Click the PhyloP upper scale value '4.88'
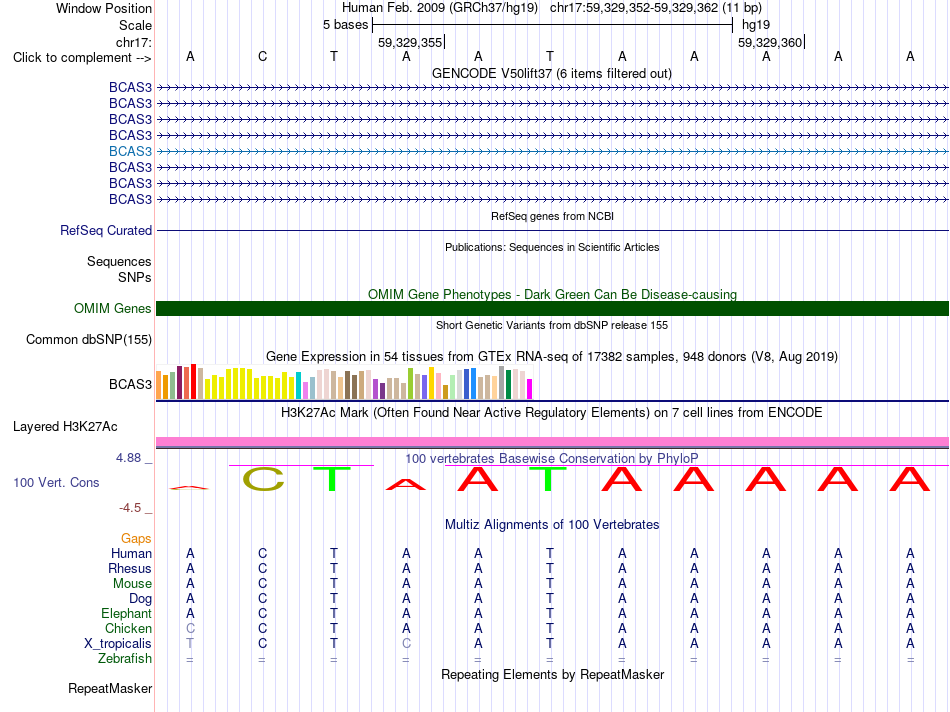Image resolution: width=950 pixels, height=712 pixels. click(128, 458)
